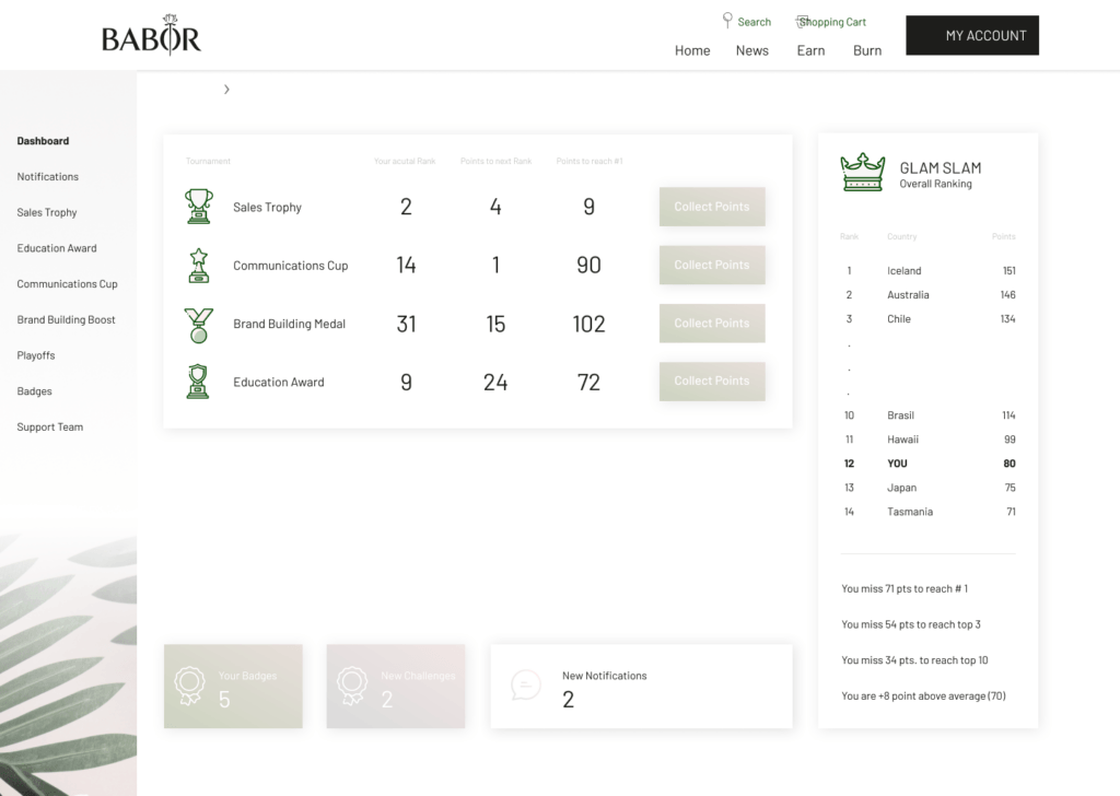Open the News menu item
The width and height of the screenshot is (1120, 796).
pos(752,51)
